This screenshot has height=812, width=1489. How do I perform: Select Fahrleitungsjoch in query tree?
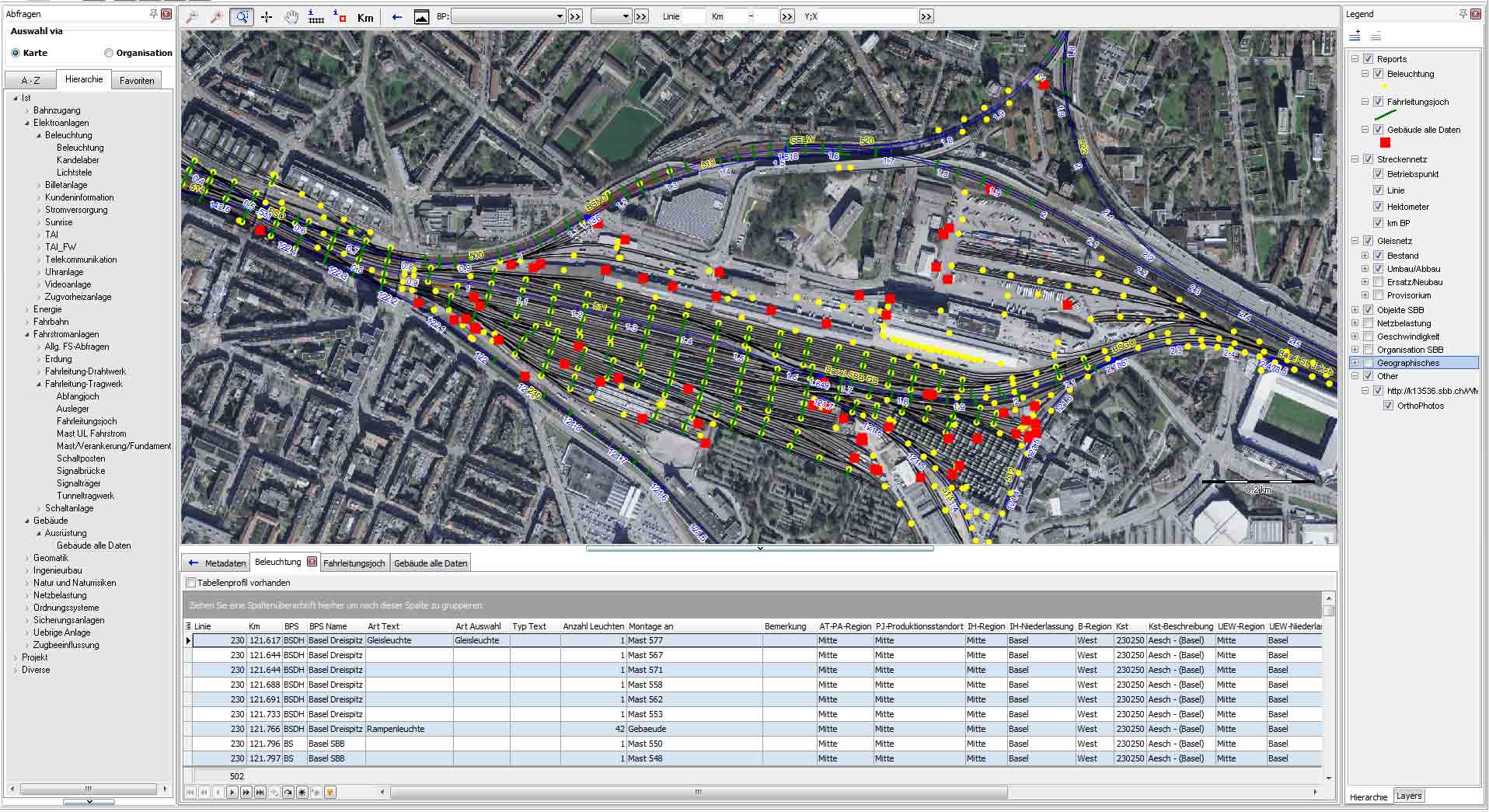coord(86,421)
